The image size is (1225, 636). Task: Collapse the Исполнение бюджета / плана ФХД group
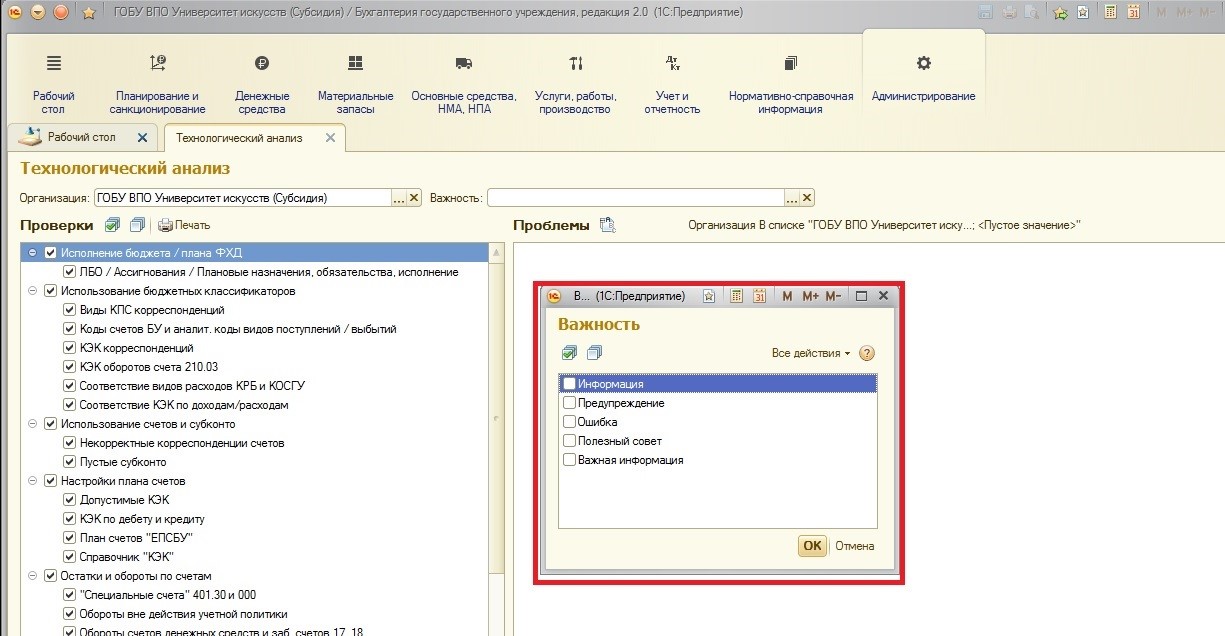[34, 253]
